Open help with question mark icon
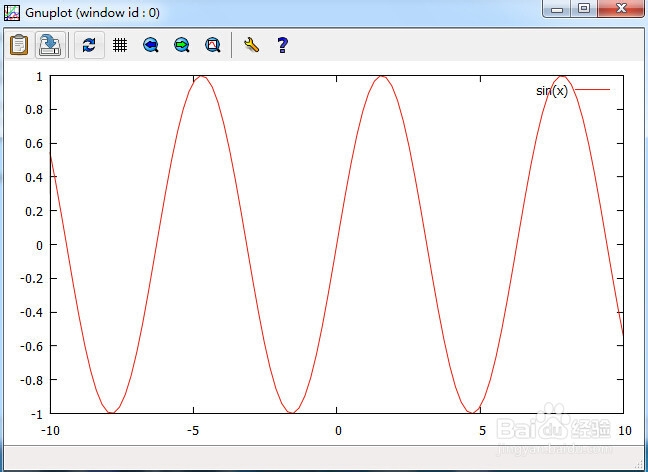The image size is (648, 472). coord(282,45)
